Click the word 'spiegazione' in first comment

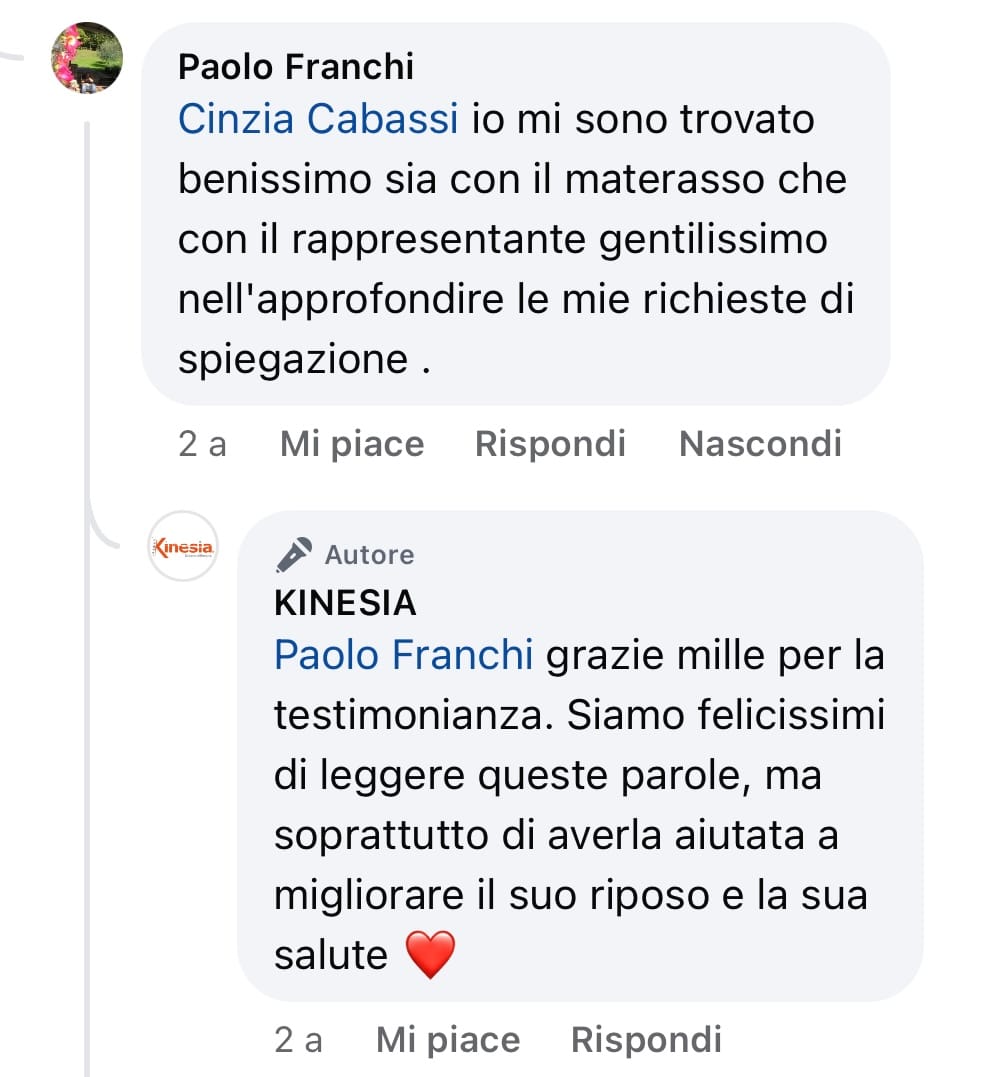tap(293, 359)
